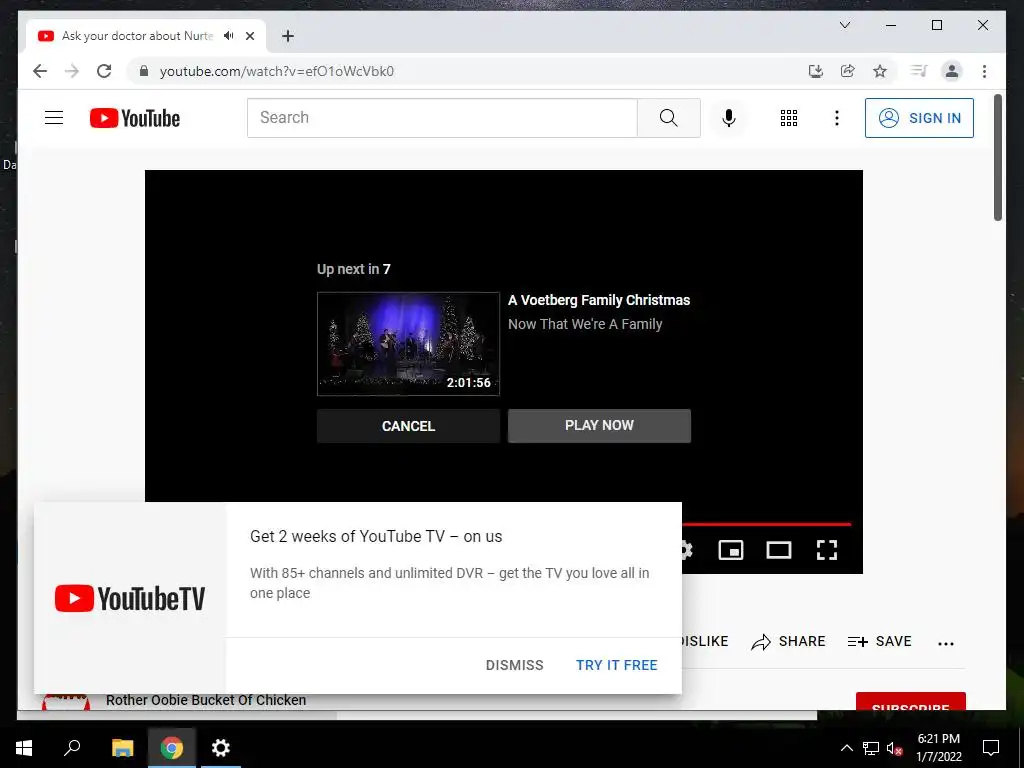Open Chrome media control icon
Image resolution: width=1024 pixels, height=768 pixels.
[x=919, y=71]
